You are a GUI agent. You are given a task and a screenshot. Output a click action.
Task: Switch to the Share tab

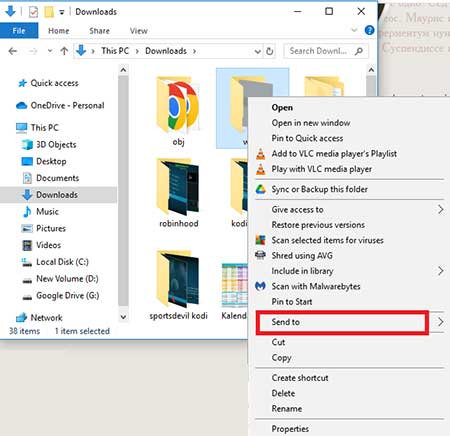[x=99, y=31]
